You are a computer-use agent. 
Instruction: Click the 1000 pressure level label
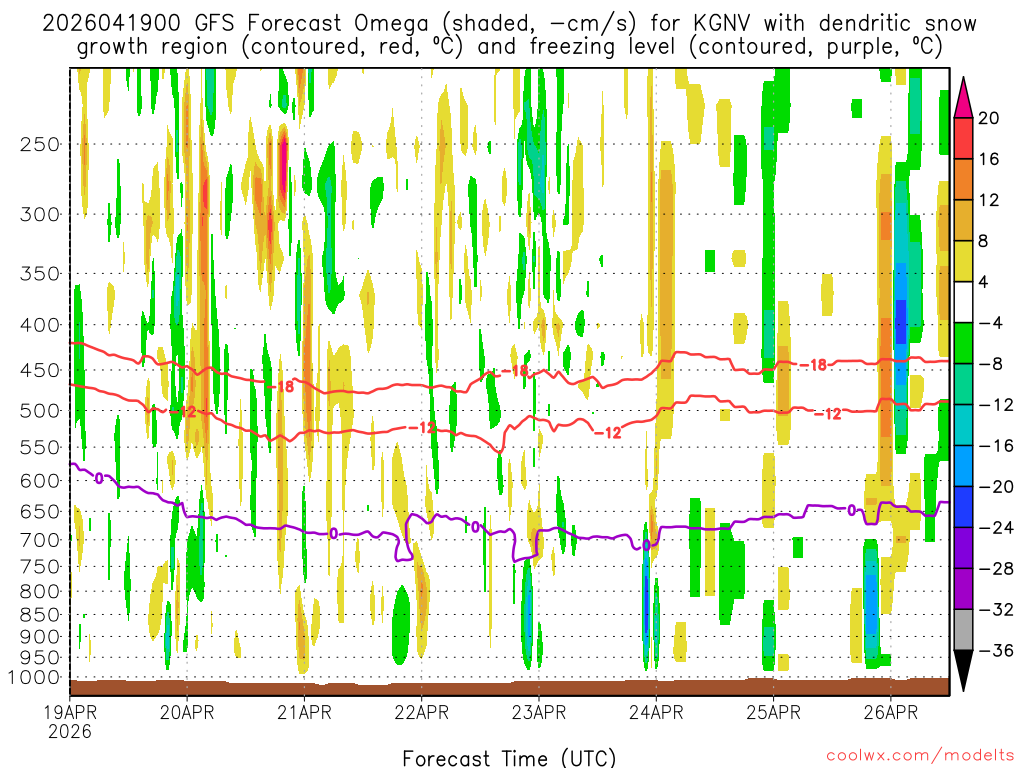click(x=34, y=677)
